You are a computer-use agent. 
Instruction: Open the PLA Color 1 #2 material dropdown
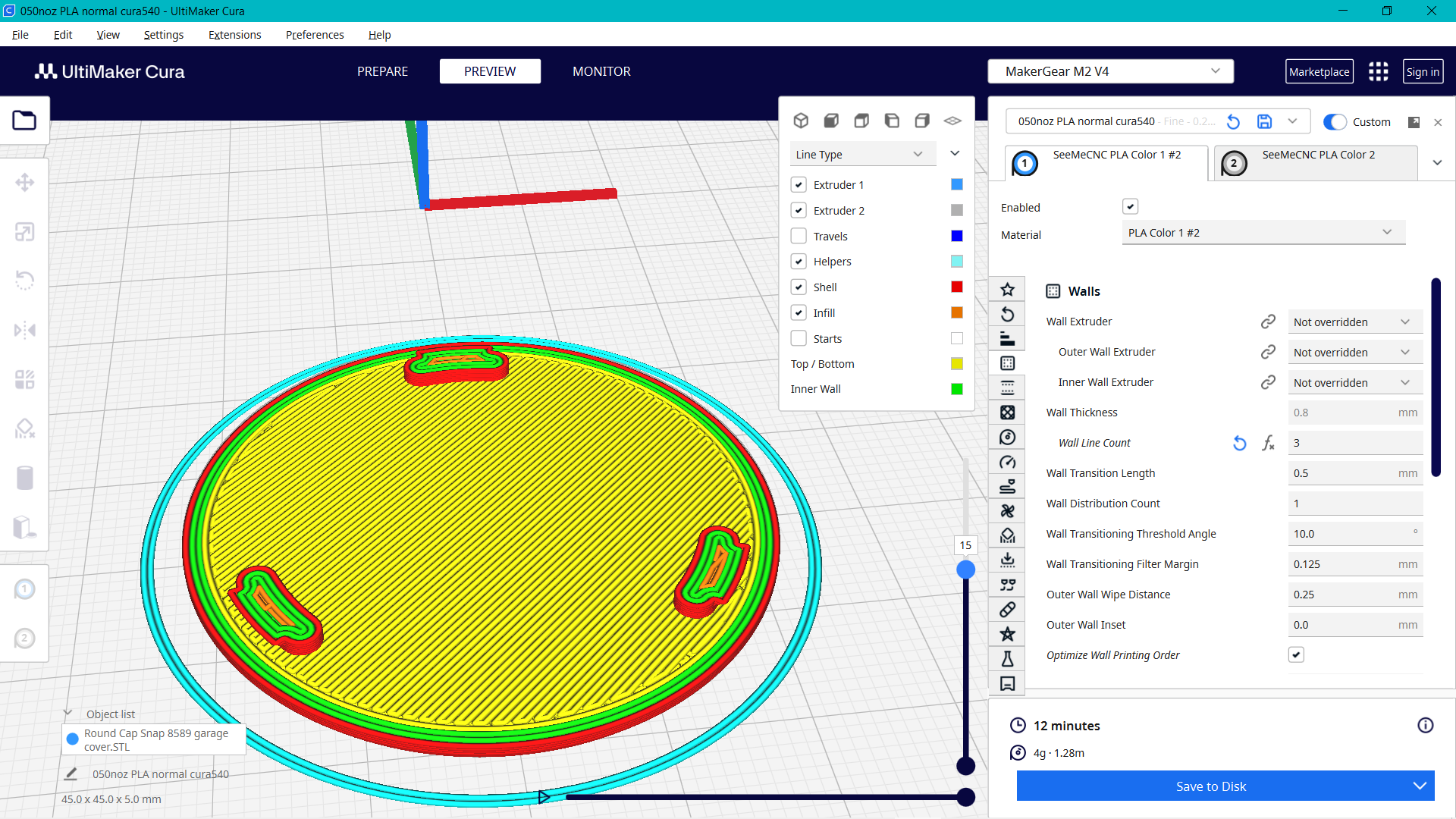click(x=1262, y=233)
